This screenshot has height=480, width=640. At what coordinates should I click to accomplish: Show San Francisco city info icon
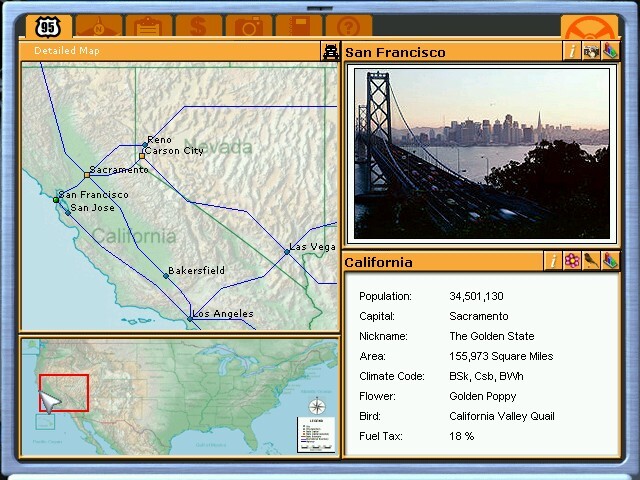click(572, 52)
